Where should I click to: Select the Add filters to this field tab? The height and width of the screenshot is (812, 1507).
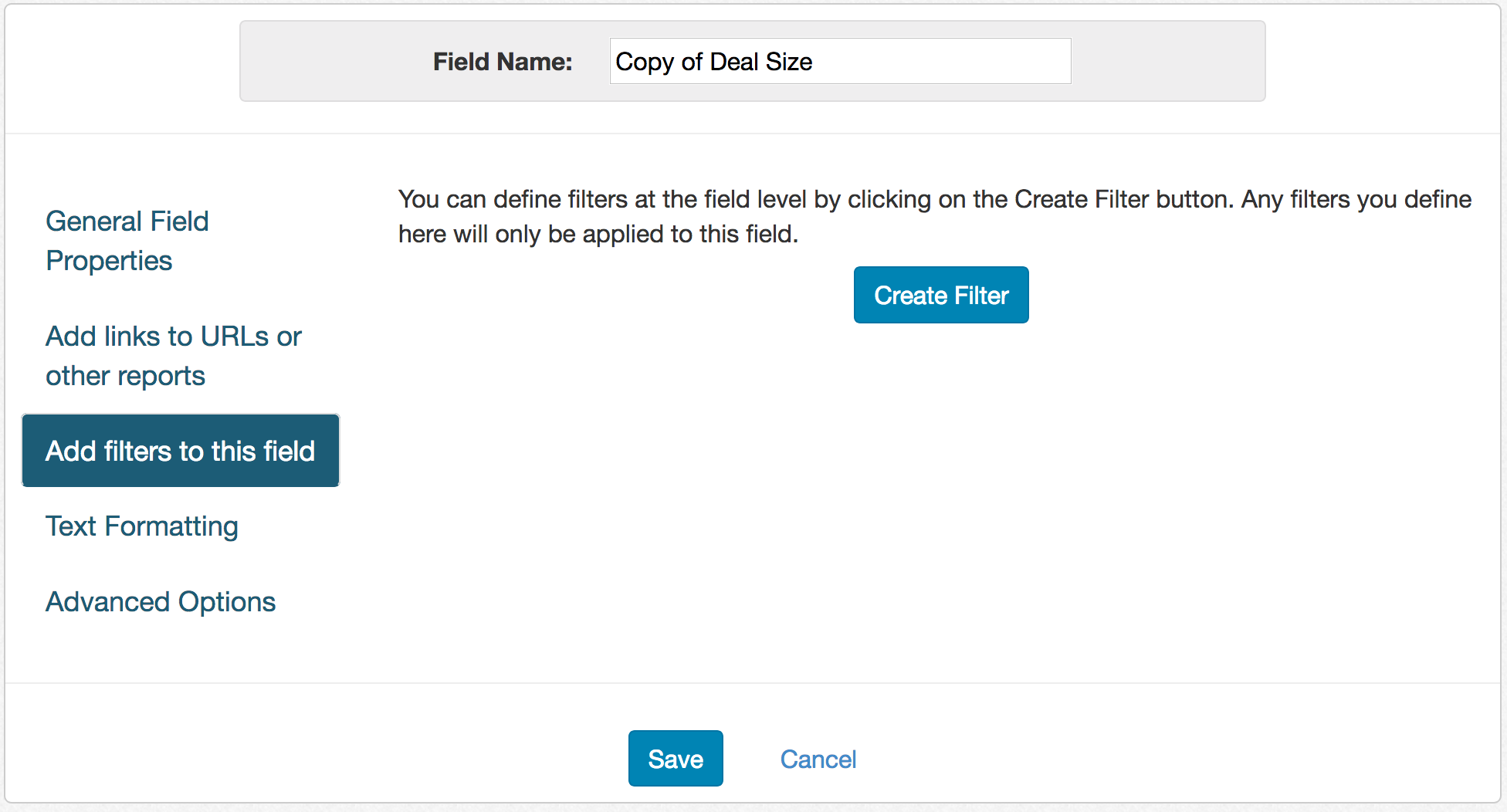click(181, 451)
